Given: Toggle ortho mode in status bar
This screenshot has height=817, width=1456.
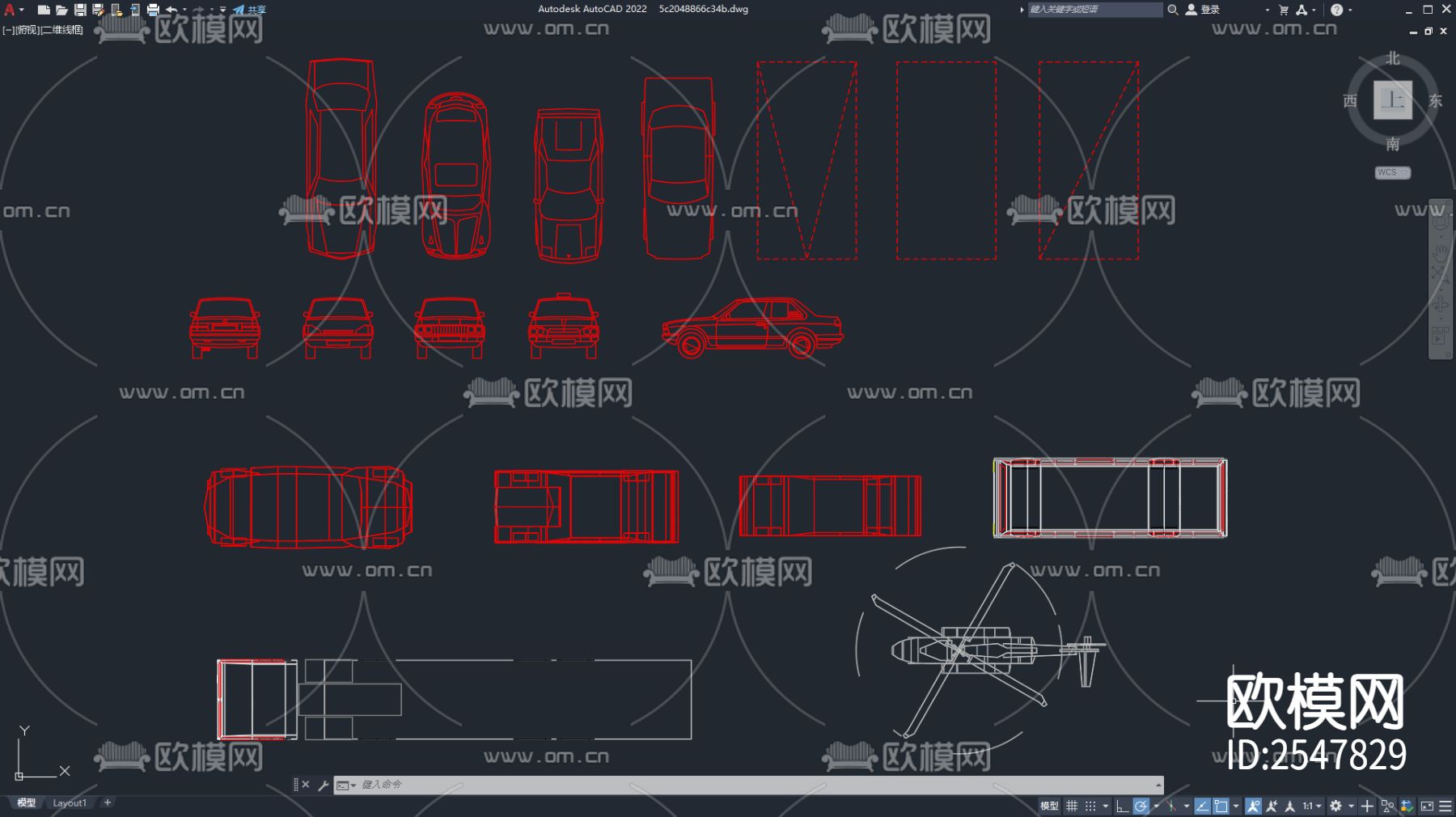Looking at the screenshot, I should (1122, 806).
